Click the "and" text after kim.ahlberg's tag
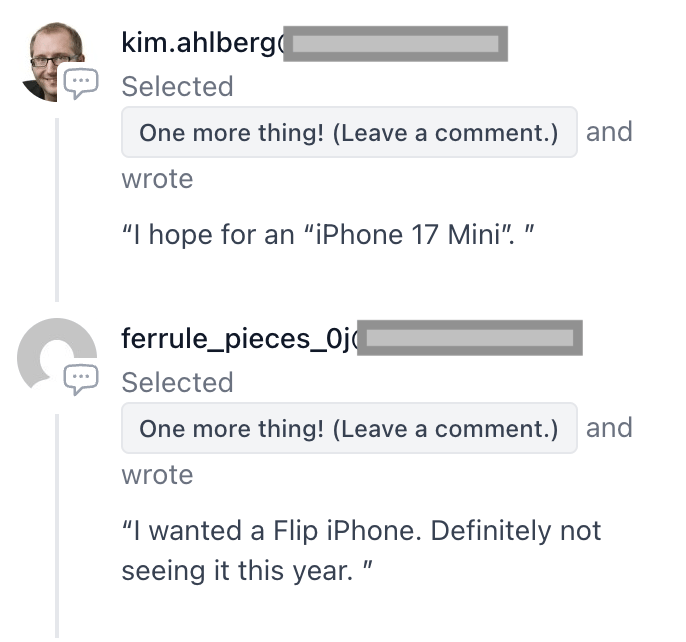The width and height of the screenshot is (686, 642). tap(609, 132)
